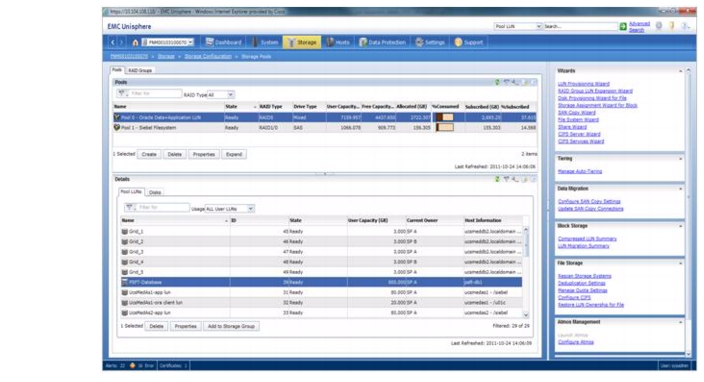Open Configure Atmos link

[x=576, y=342]
